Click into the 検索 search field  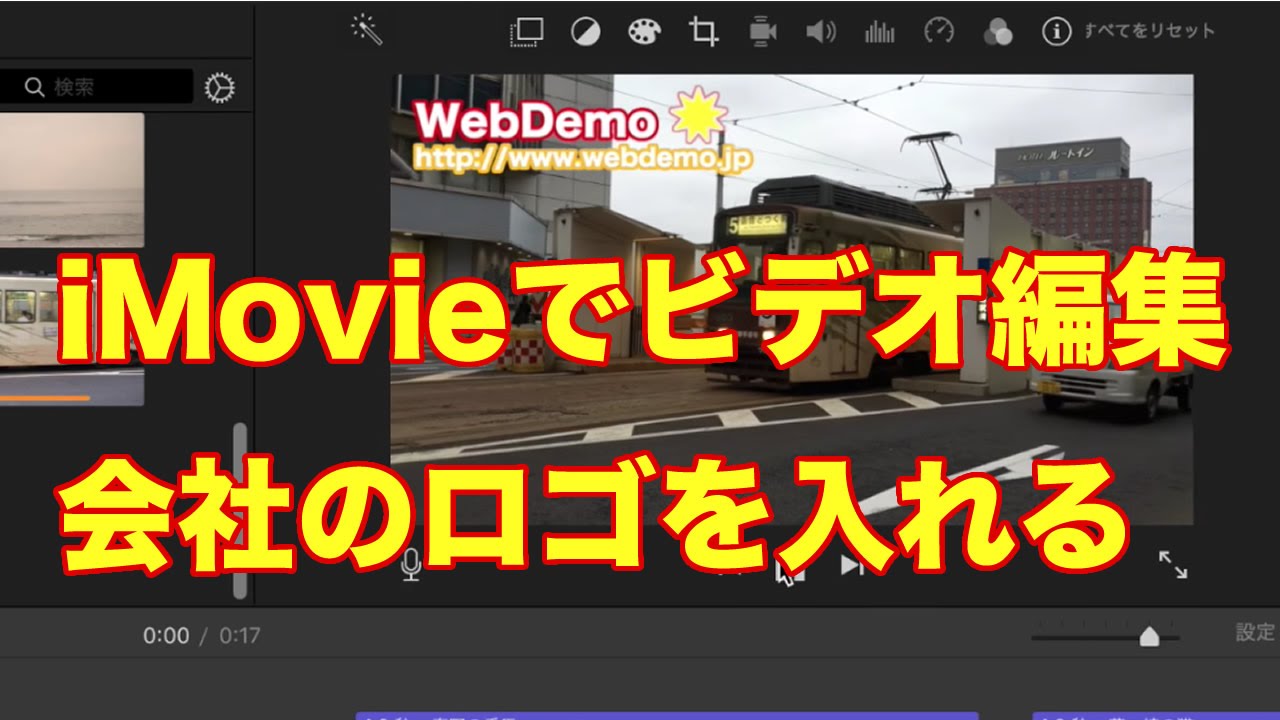96,87
